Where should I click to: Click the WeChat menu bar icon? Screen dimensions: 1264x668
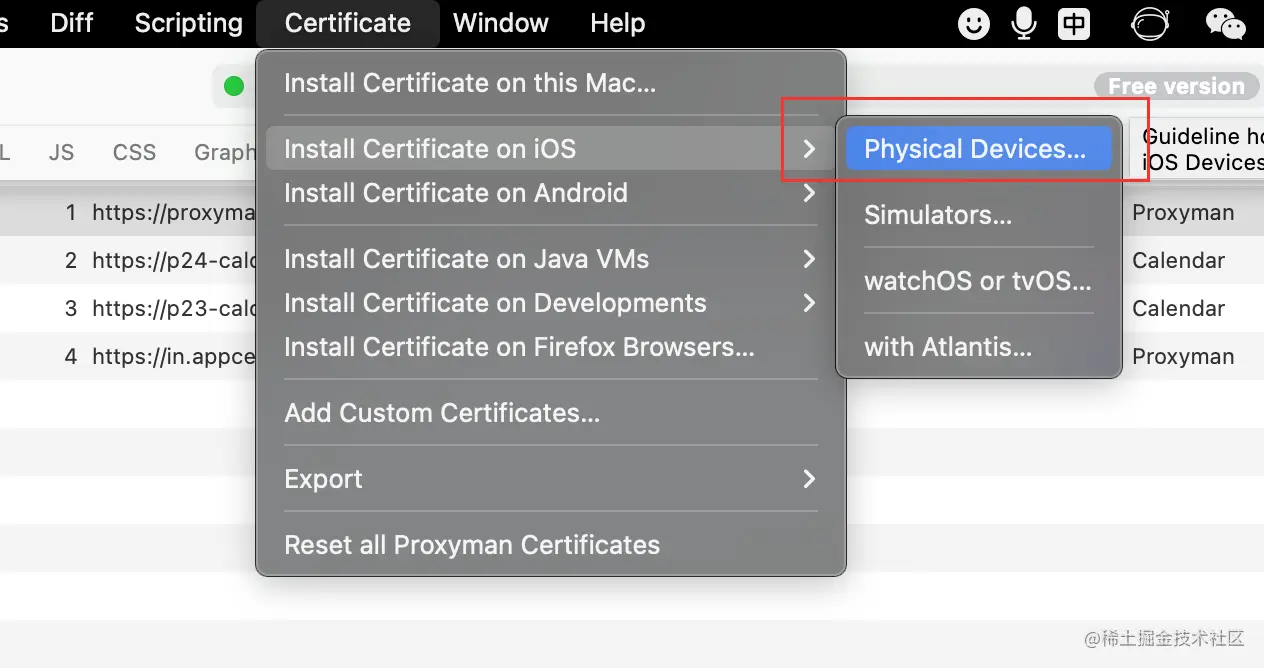[x=1225, y=23]
